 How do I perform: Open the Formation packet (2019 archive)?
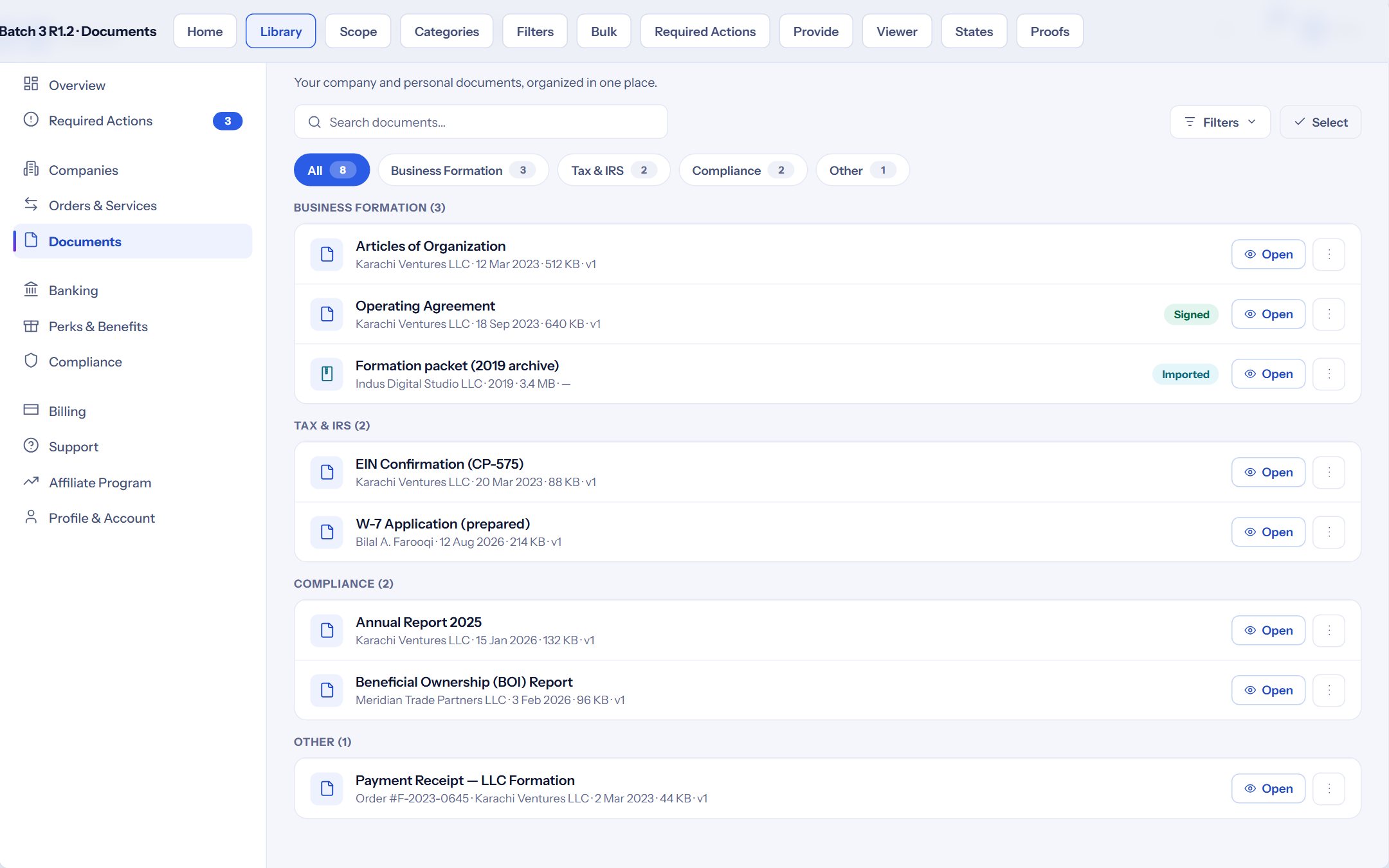pos(1268,374)
